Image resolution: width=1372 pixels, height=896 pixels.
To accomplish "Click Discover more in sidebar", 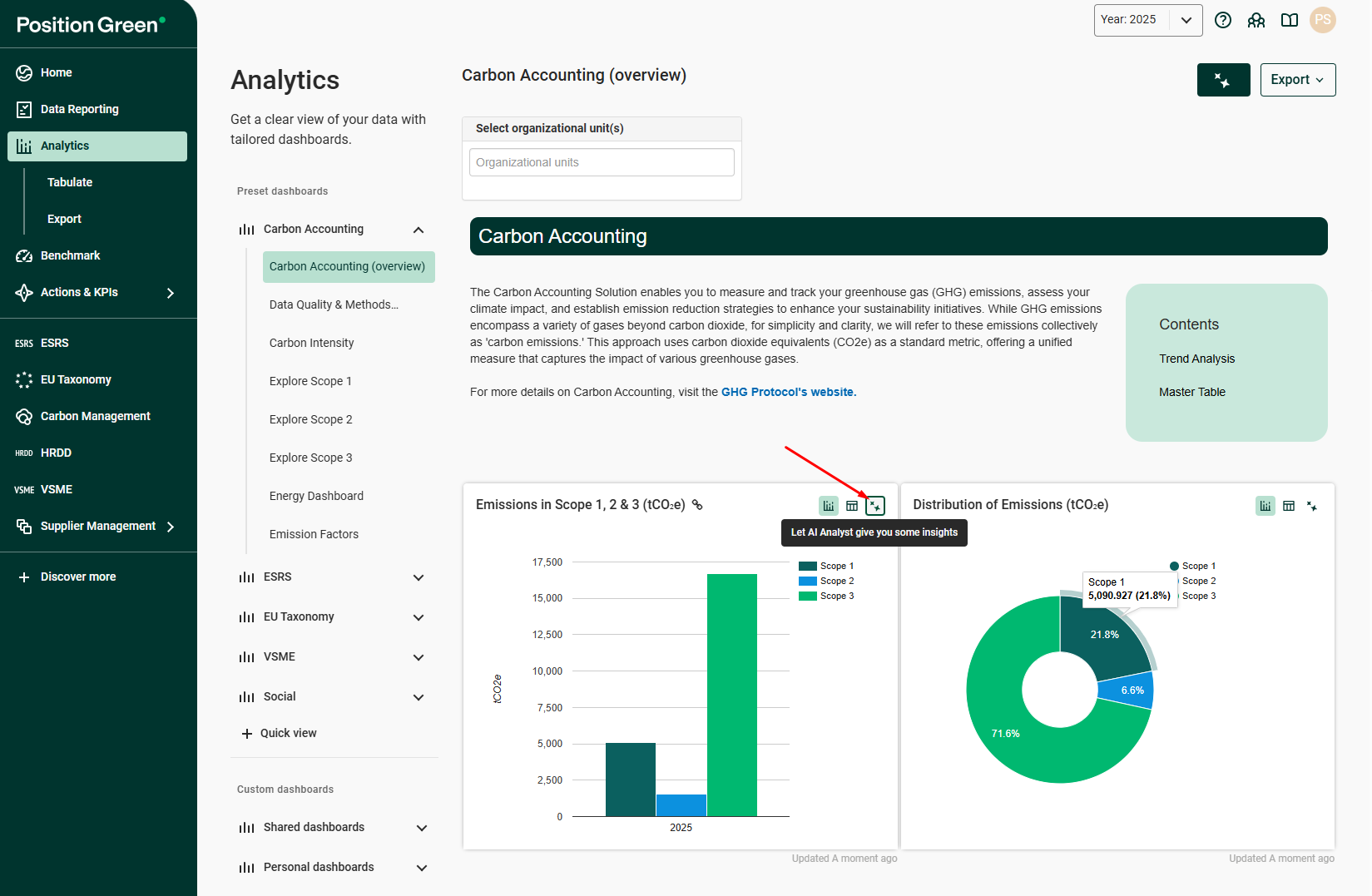I will coord(78,577).
